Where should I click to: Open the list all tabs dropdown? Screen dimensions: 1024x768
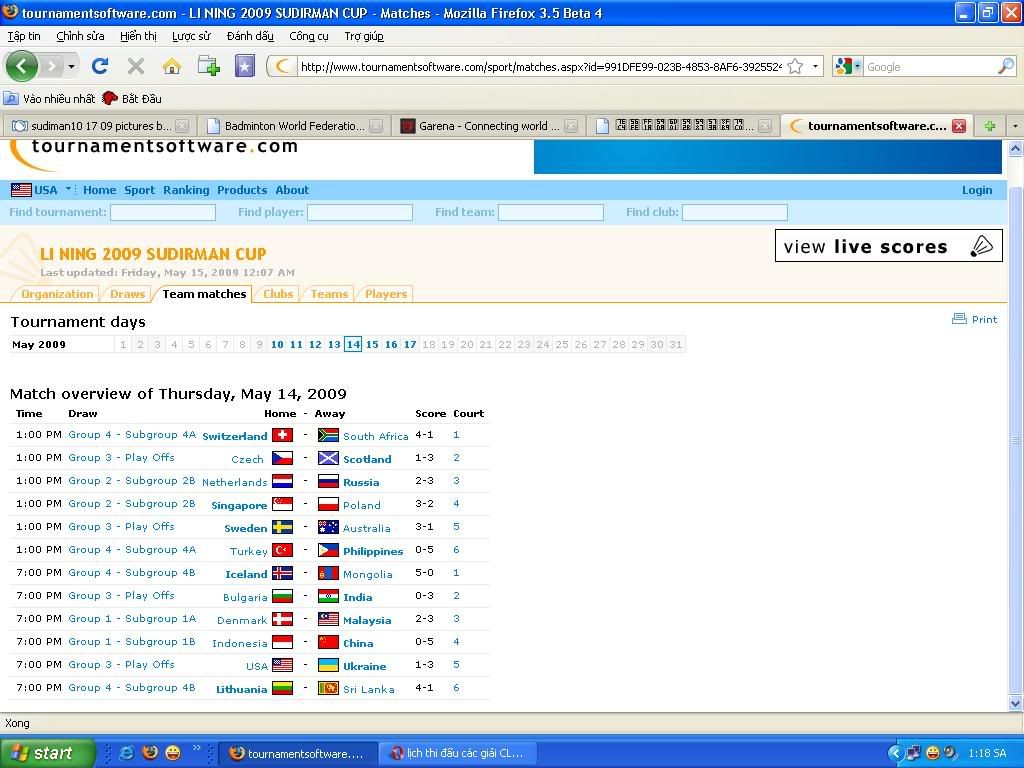click(1014, 126)
